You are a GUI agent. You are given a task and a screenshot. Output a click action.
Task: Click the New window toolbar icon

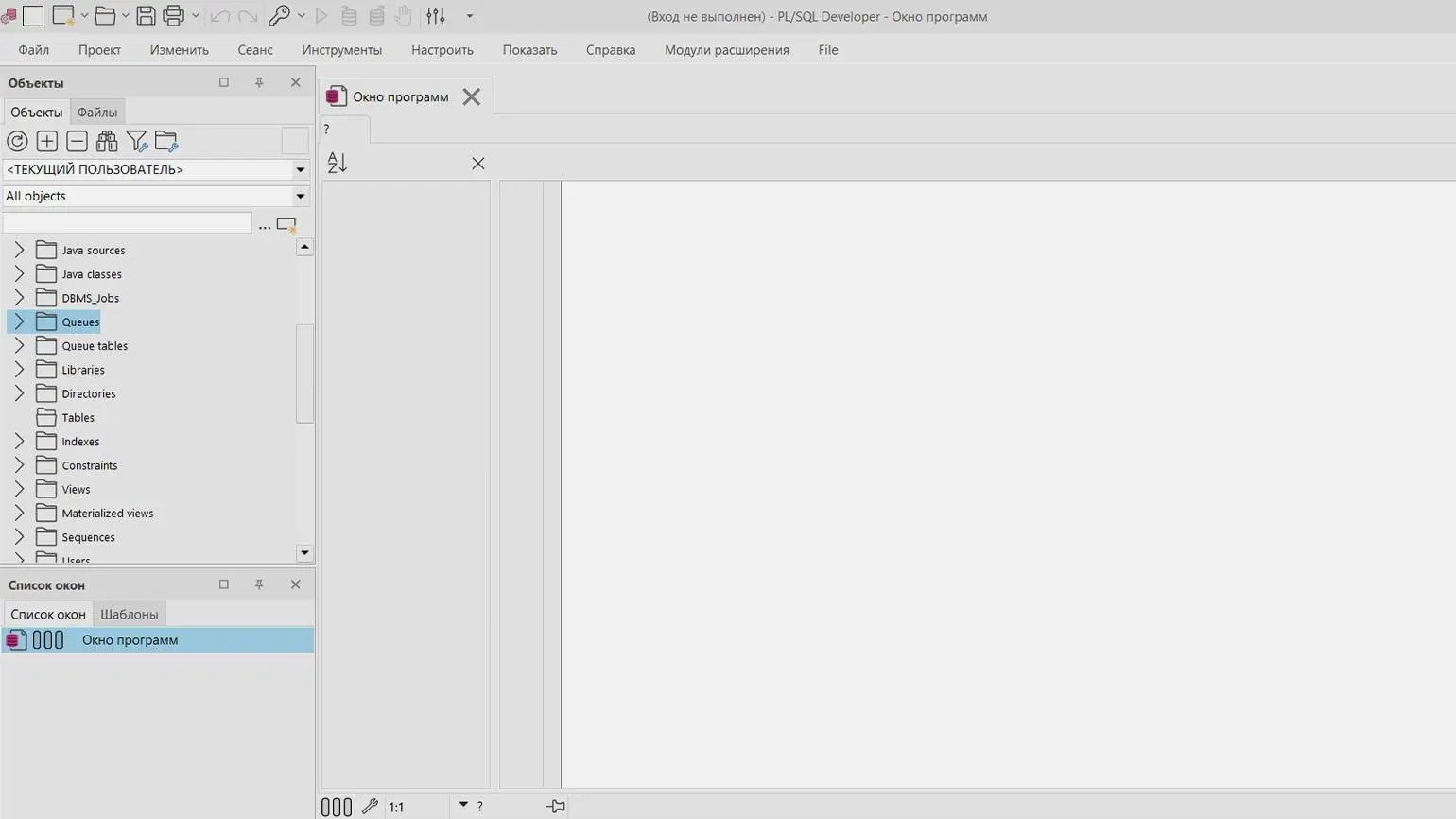[63, 16]
